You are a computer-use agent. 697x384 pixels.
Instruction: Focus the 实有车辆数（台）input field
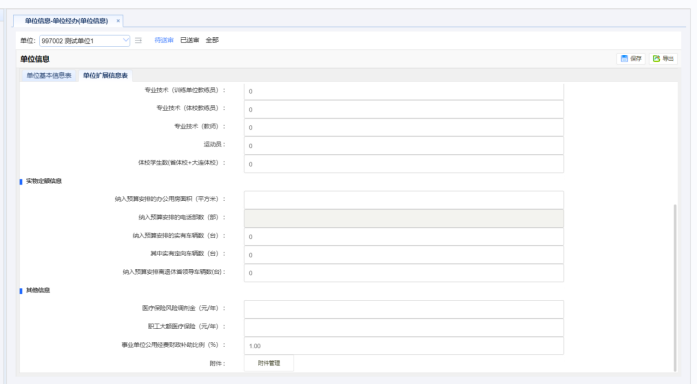click(404, 236)
